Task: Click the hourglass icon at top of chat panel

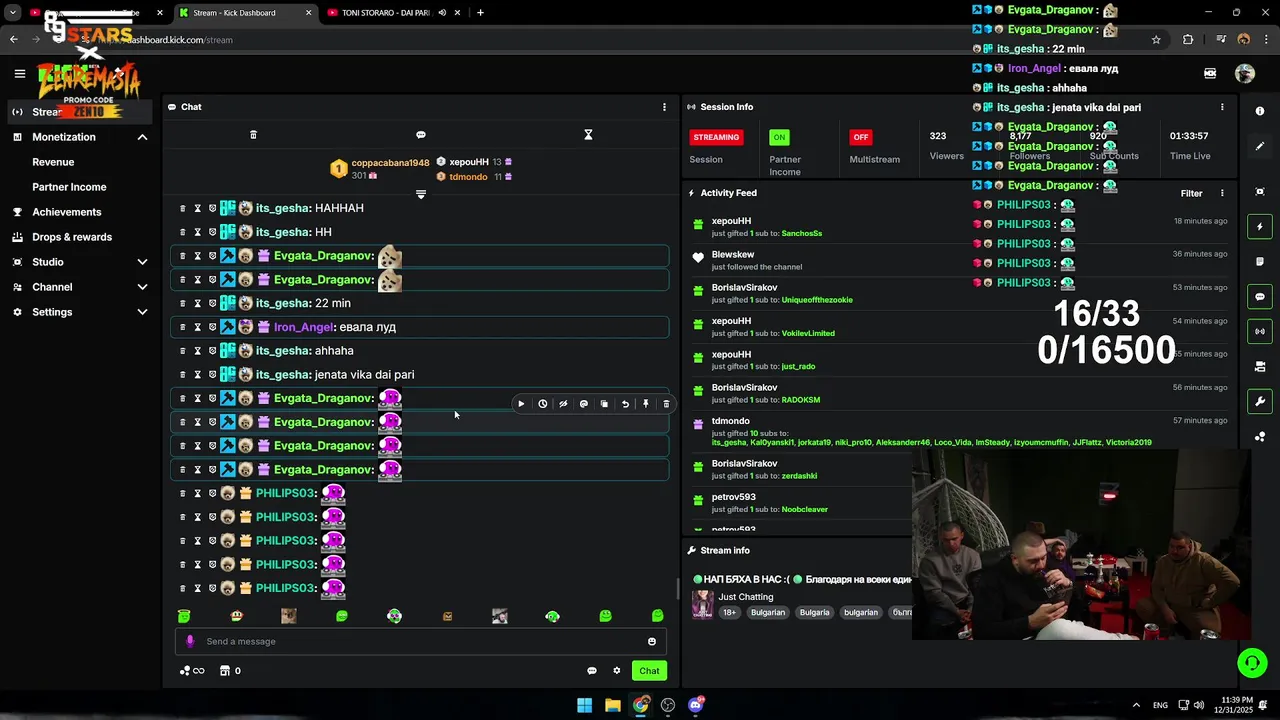Action: pyautogui.click(x=588, y=135)
